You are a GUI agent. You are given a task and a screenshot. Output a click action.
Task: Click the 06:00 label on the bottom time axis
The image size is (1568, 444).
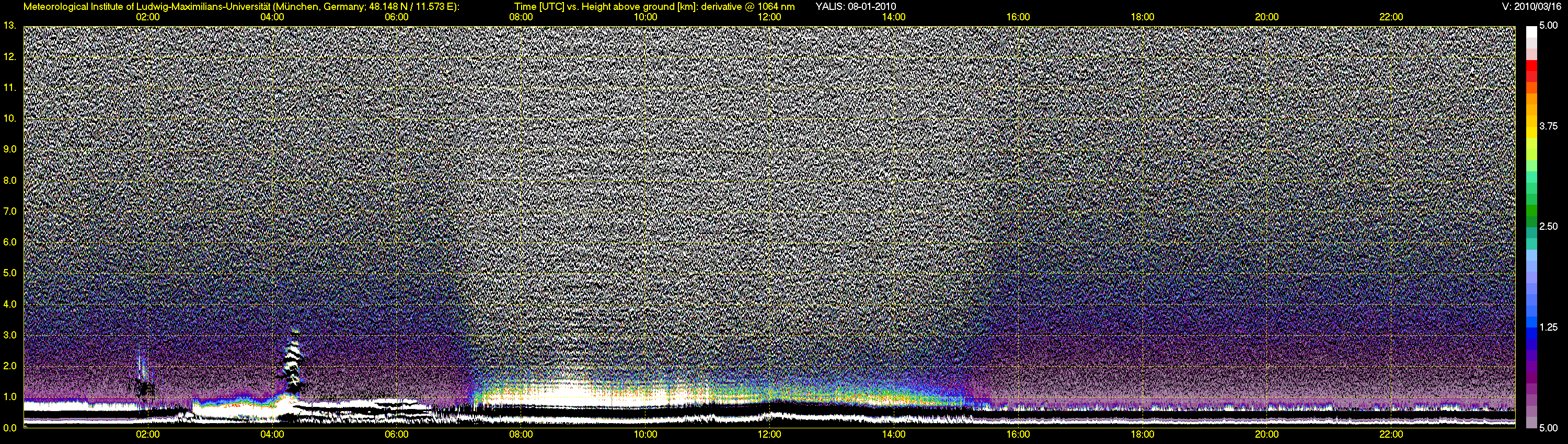point(396,434)
